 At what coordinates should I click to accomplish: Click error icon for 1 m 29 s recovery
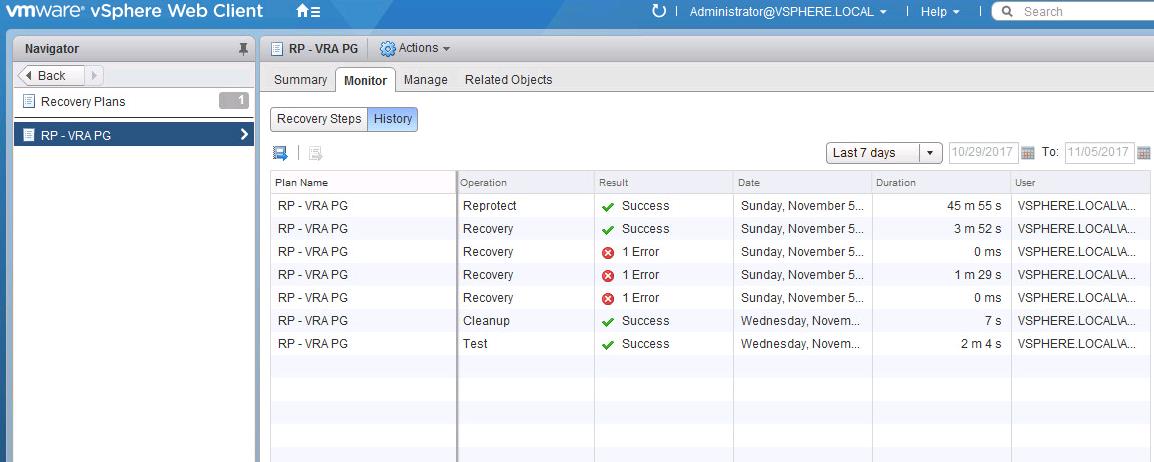tap(608, 276)
